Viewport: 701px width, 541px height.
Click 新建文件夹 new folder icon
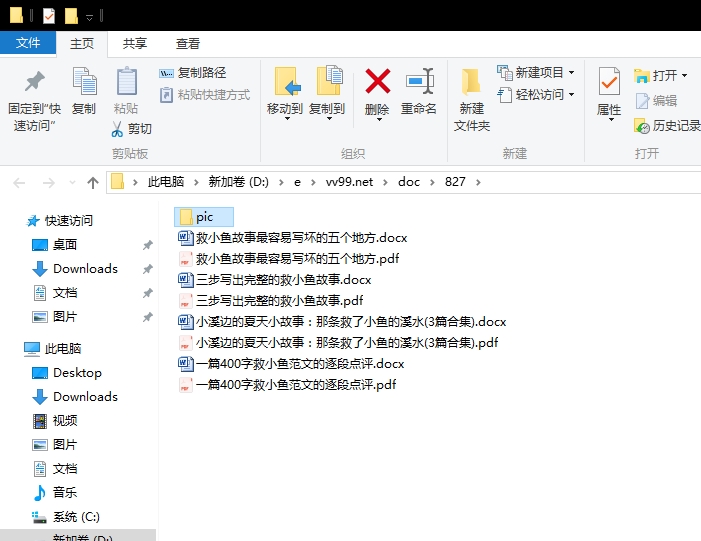point(471,82)
